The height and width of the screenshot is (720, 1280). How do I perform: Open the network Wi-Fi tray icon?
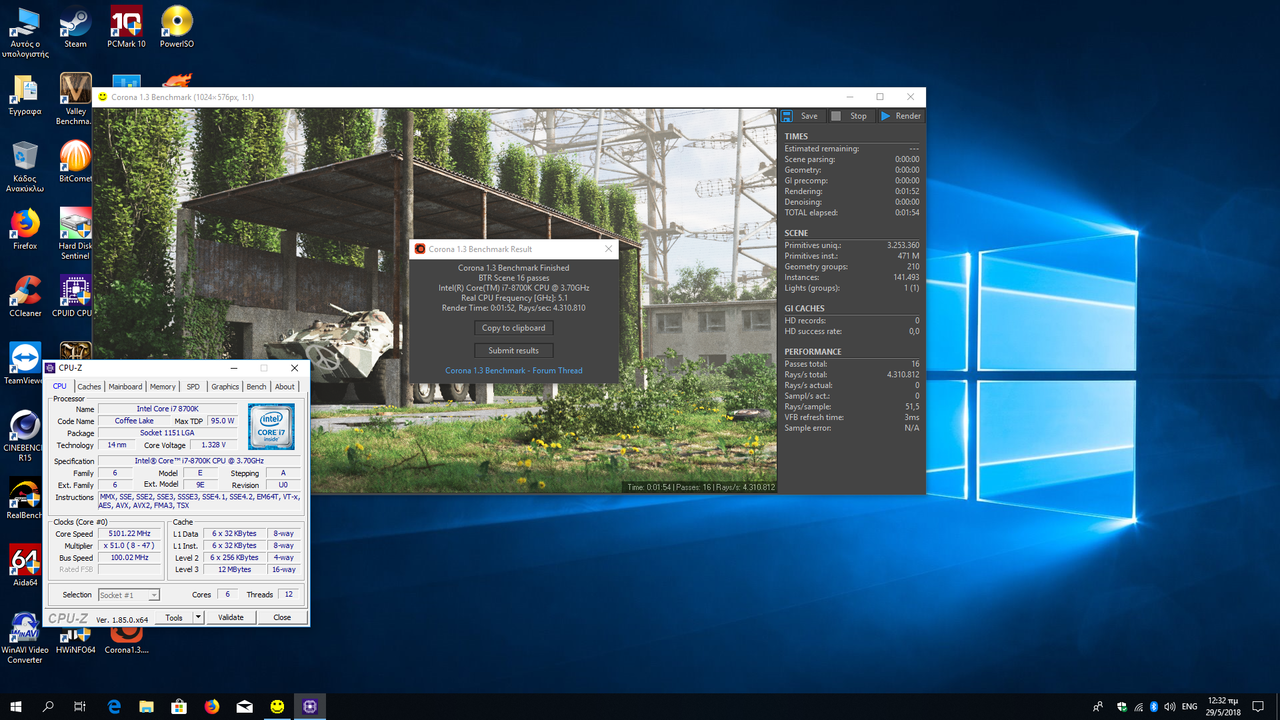coord(1138,707)
